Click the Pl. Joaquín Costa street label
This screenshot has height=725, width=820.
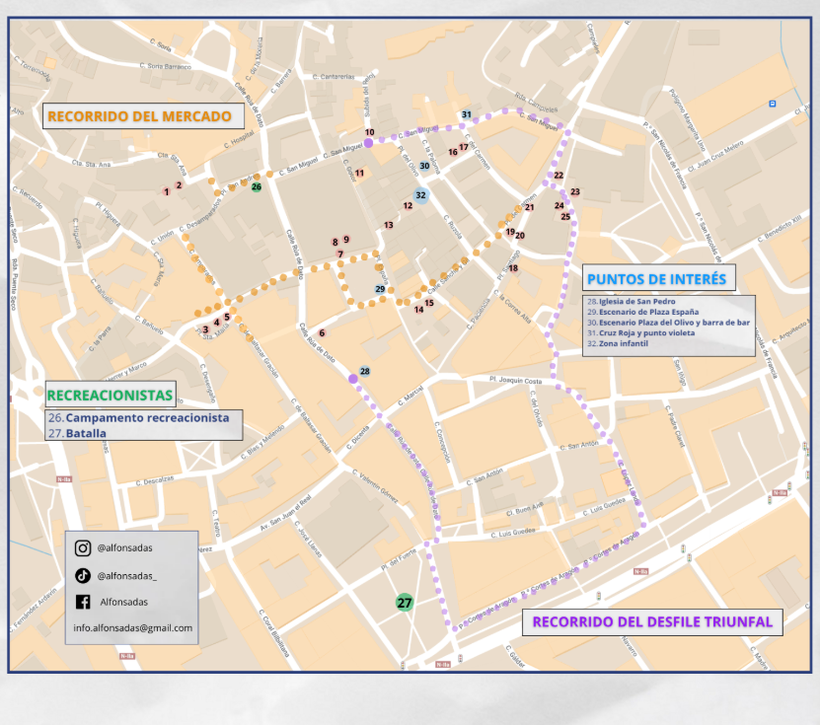click(x=516, y=380)
